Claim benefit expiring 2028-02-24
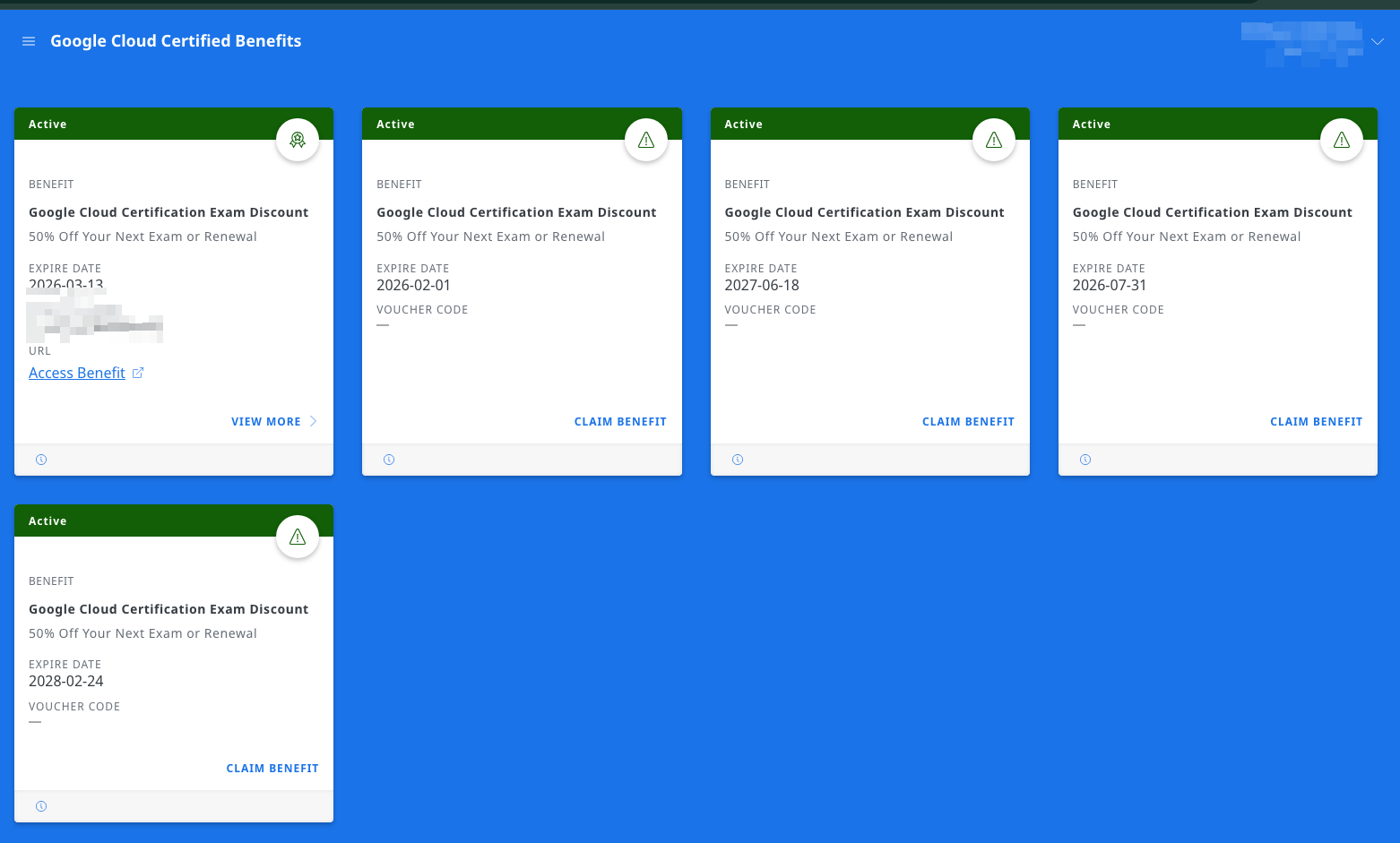This screenshot has height=843, width=1400. (272, 769)
